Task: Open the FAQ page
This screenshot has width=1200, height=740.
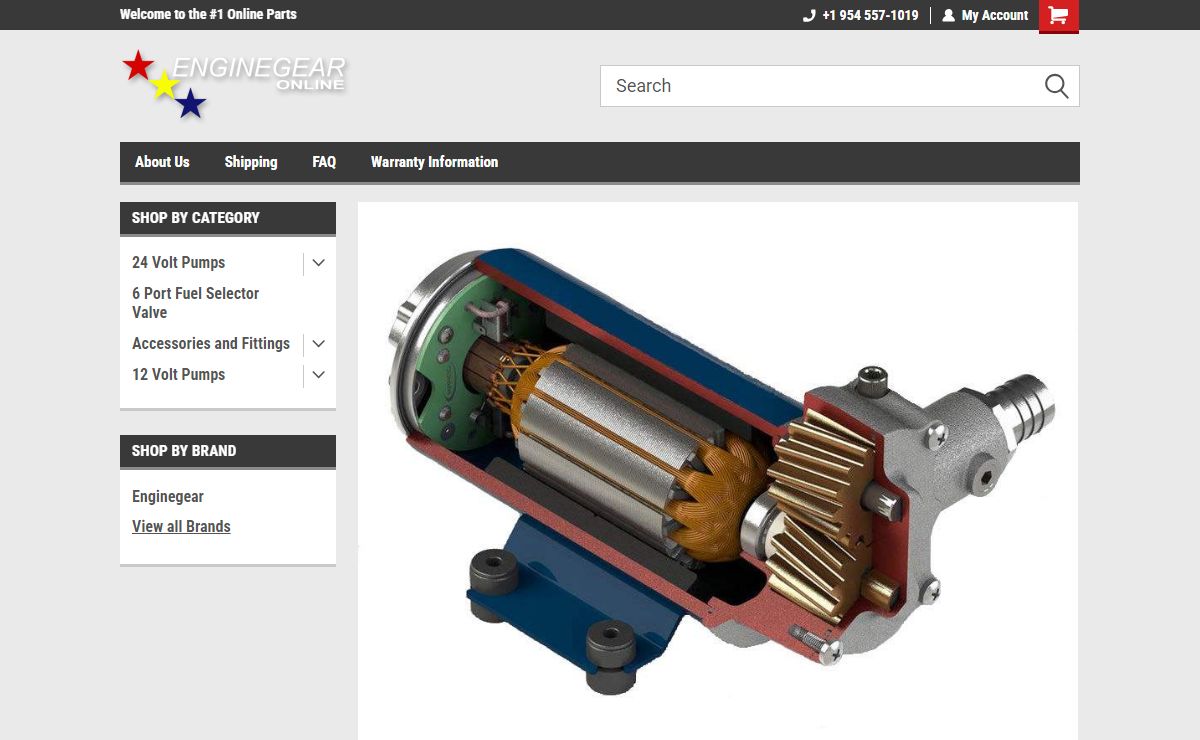Action: tap(324, 162)
